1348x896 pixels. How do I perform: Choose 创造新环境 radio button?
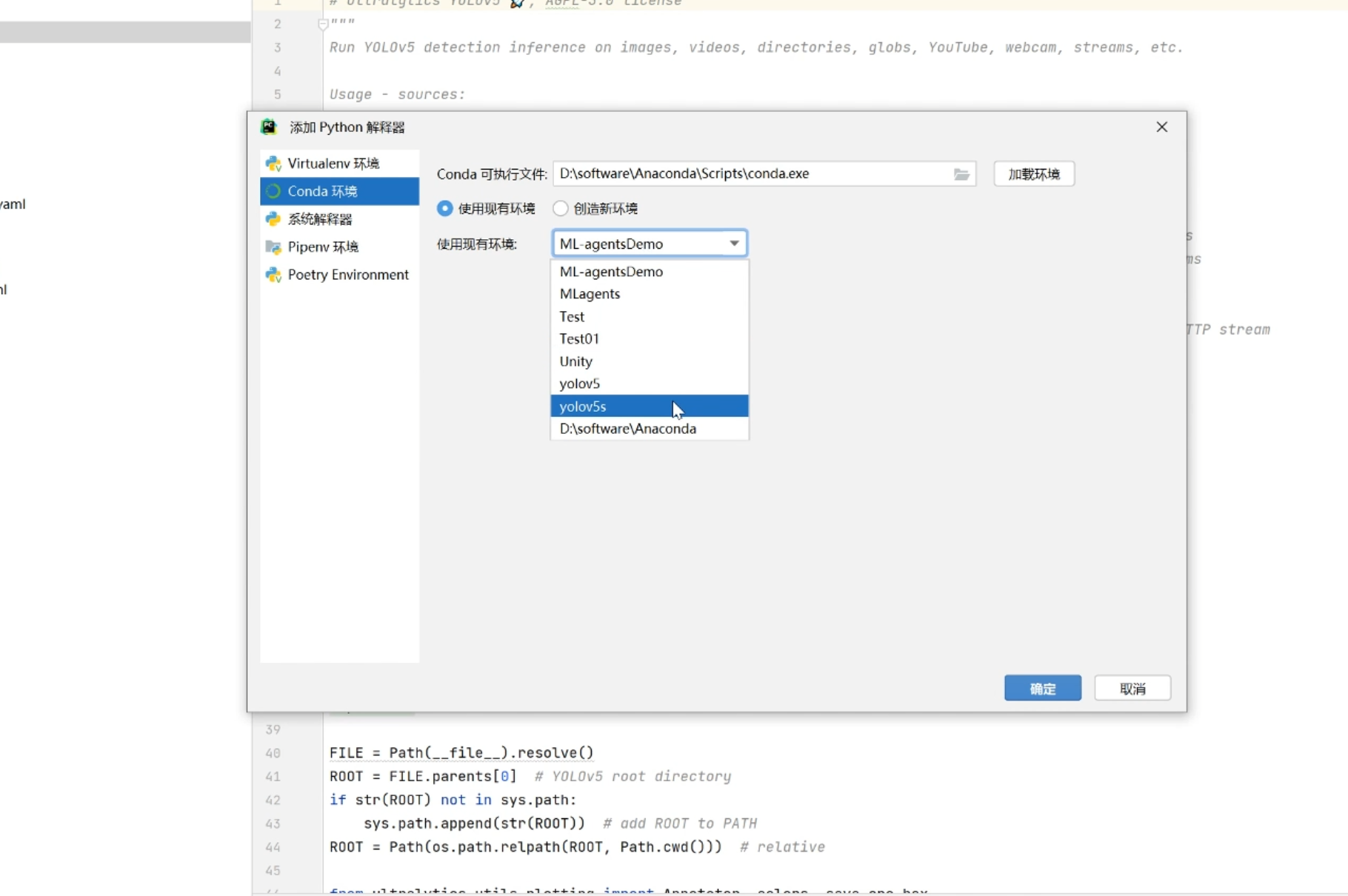(x=561, y=209)
